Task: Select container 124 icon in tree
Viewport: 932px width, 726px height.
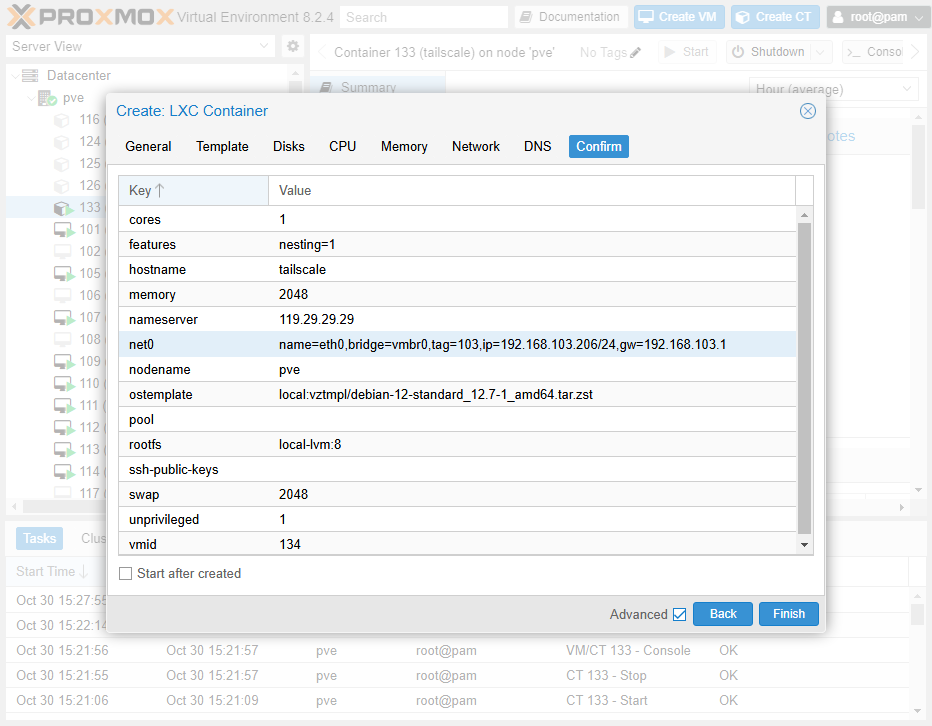Action: tap(62, 142)
